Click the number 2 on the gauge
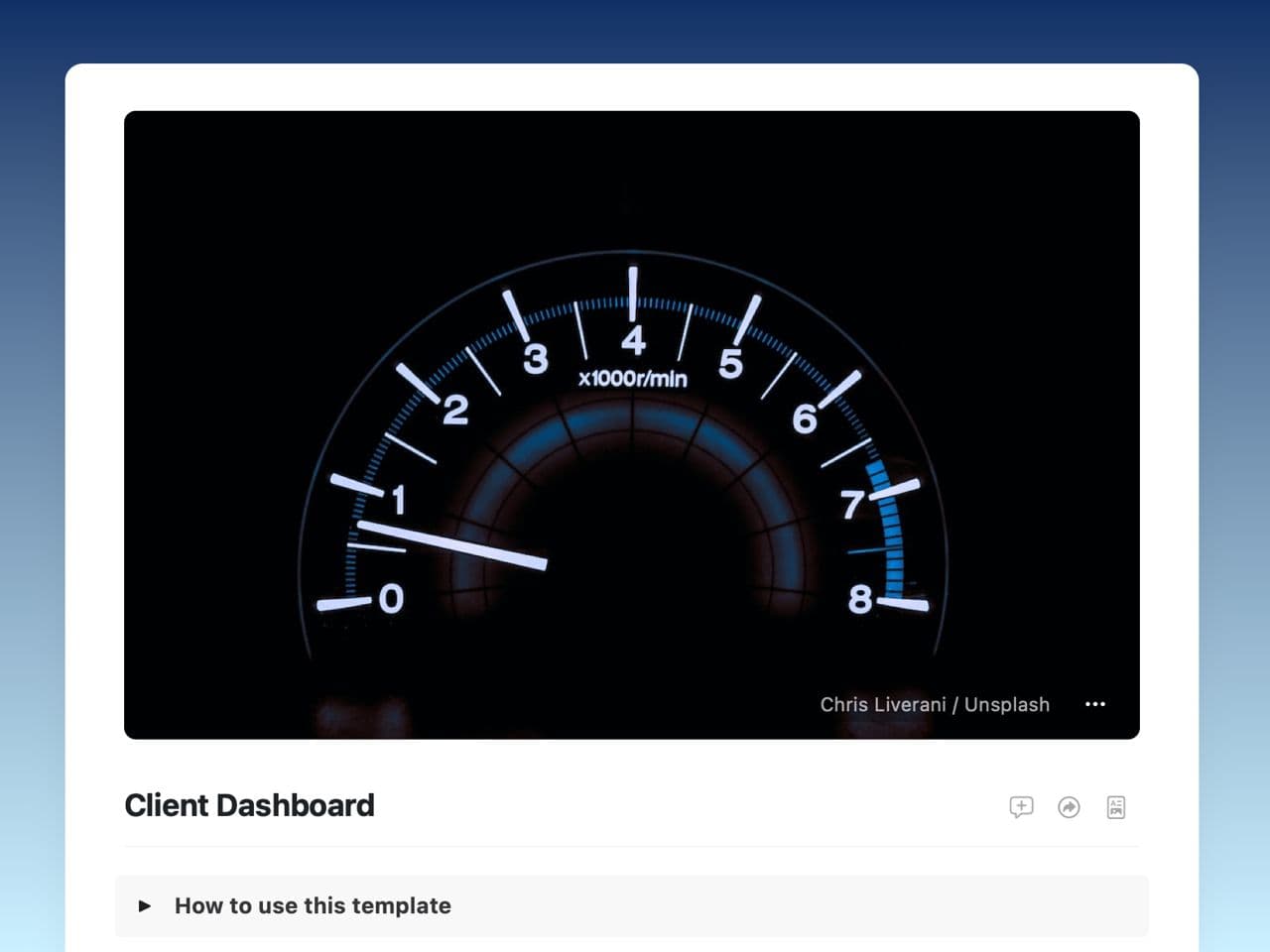The height and width of the screenshot is (952, 1270). pyautogui.click(x=455, y=409)
